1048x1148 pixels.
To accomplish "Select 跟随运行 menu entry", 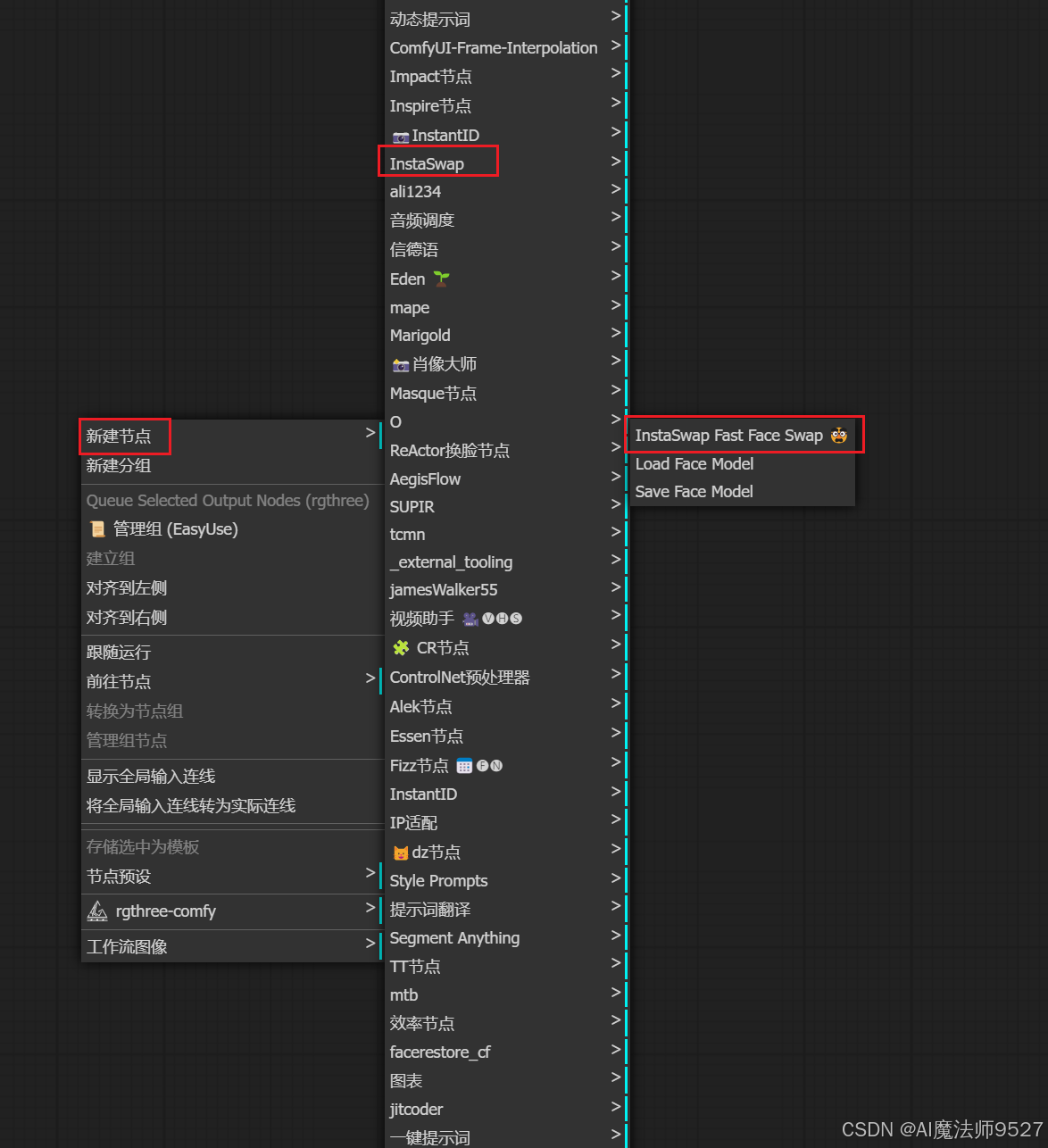I will (x=232, y=653).
